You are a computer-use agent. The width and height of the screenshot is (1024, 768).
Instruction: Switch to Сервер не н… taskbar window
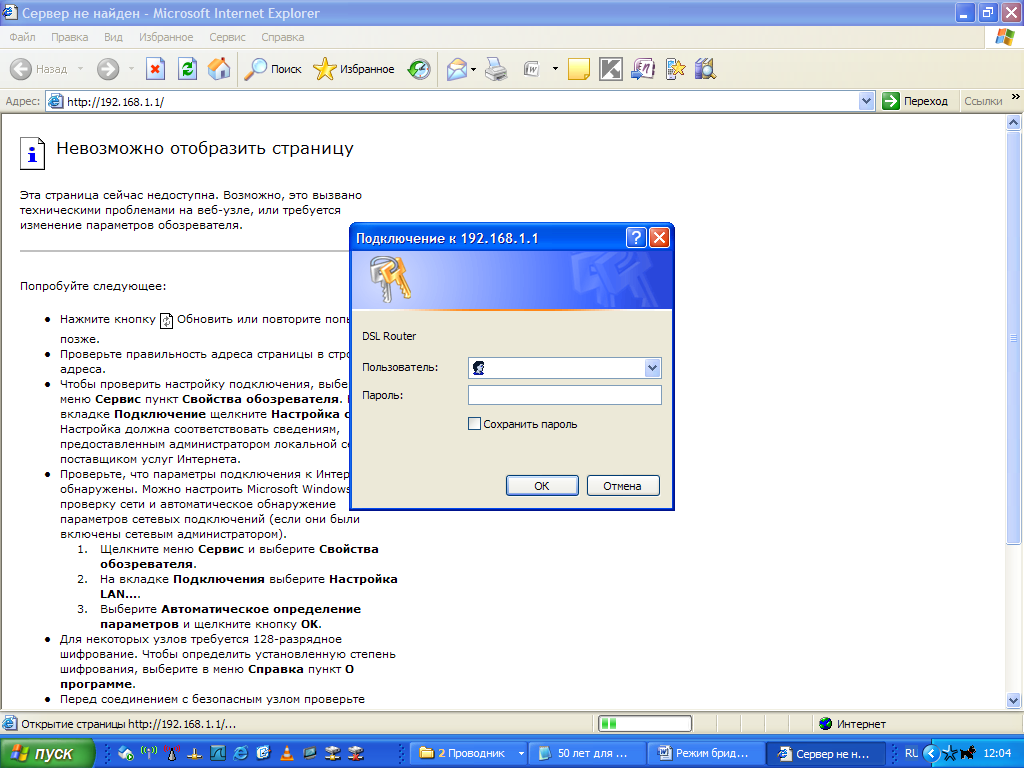click(824, 753)
